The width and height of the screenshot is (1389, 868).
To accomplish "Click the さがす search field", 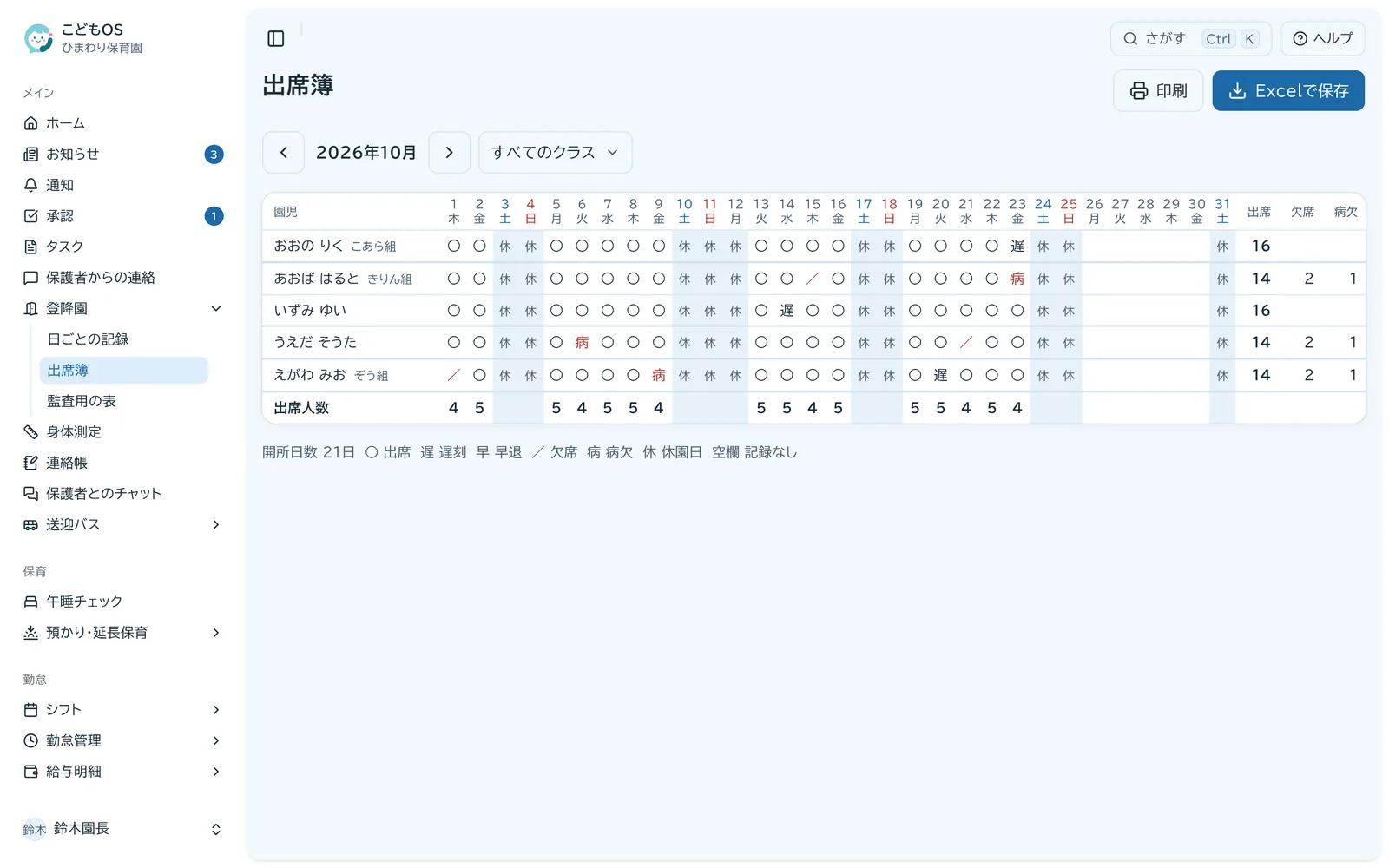I will point(1190,39).
